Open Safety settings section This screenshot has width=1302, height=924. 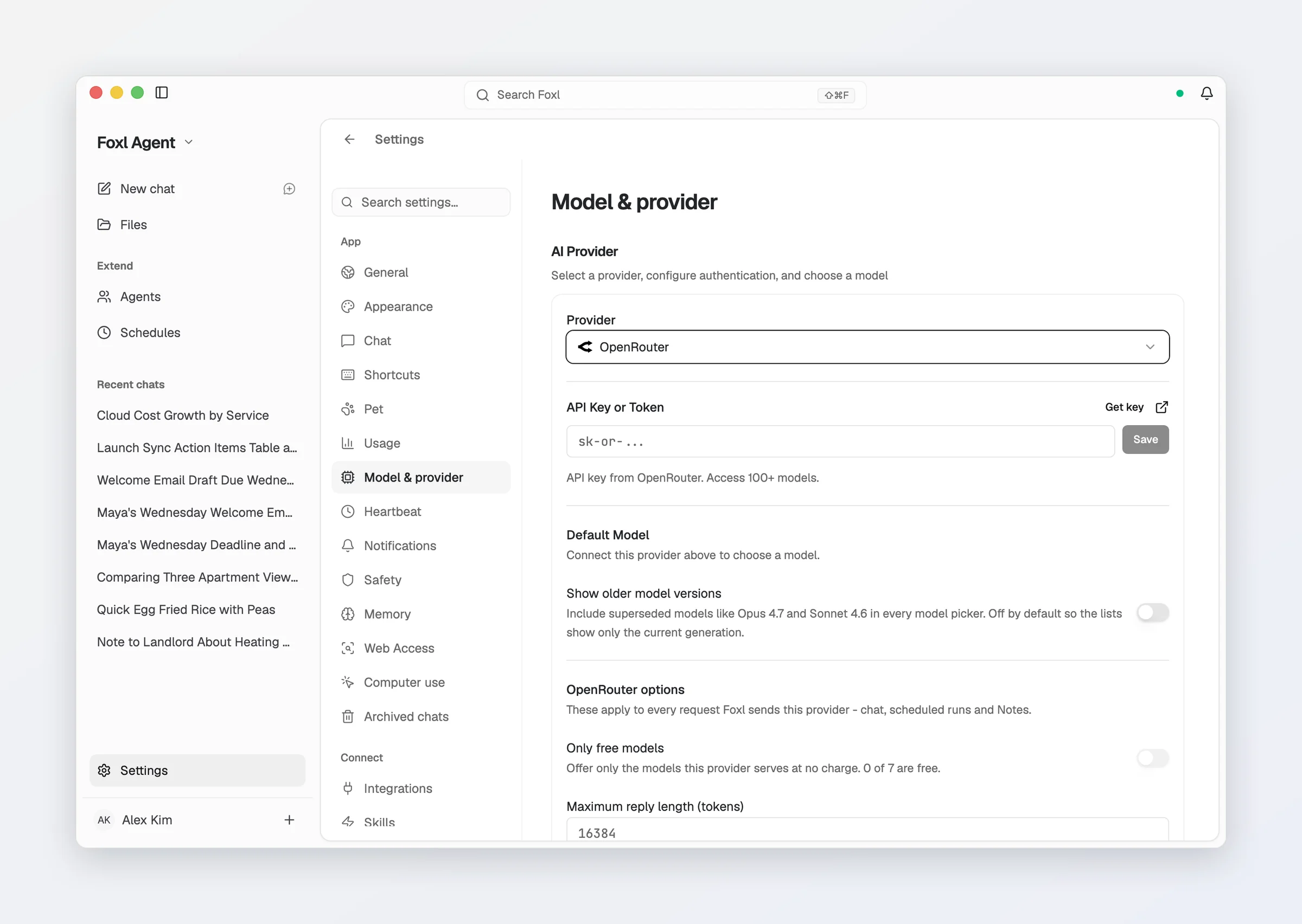(421, 580)
